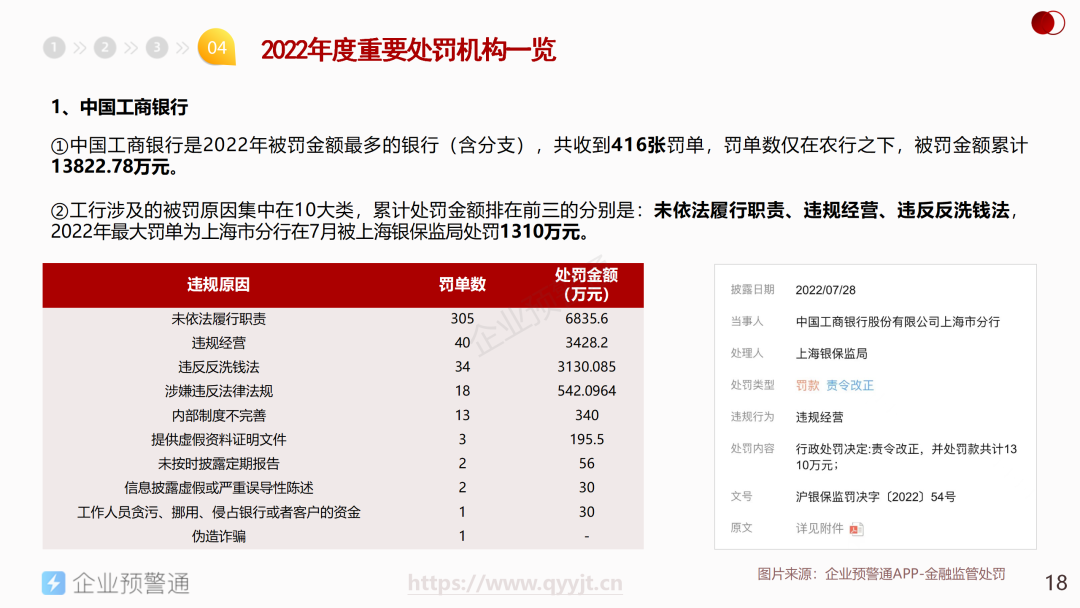Click the 6835.6 penalty amount cell
This screenshot has height=608, width=1080.
click(586, 319)
